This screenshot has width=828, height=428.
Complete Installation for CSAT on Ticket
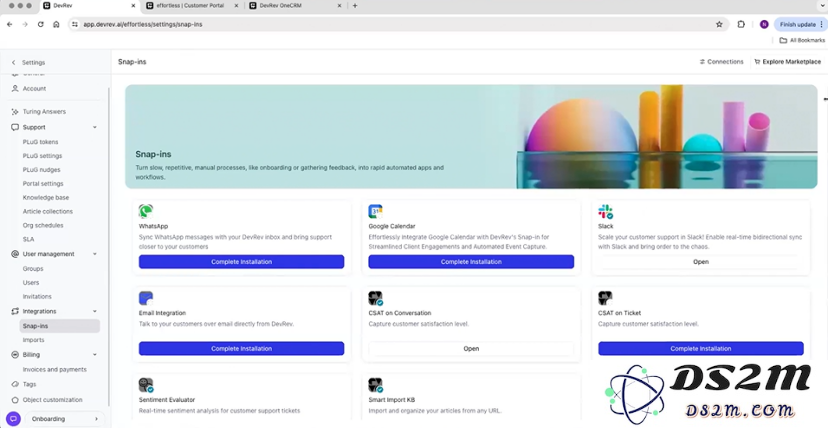click(x=701, y=348)
